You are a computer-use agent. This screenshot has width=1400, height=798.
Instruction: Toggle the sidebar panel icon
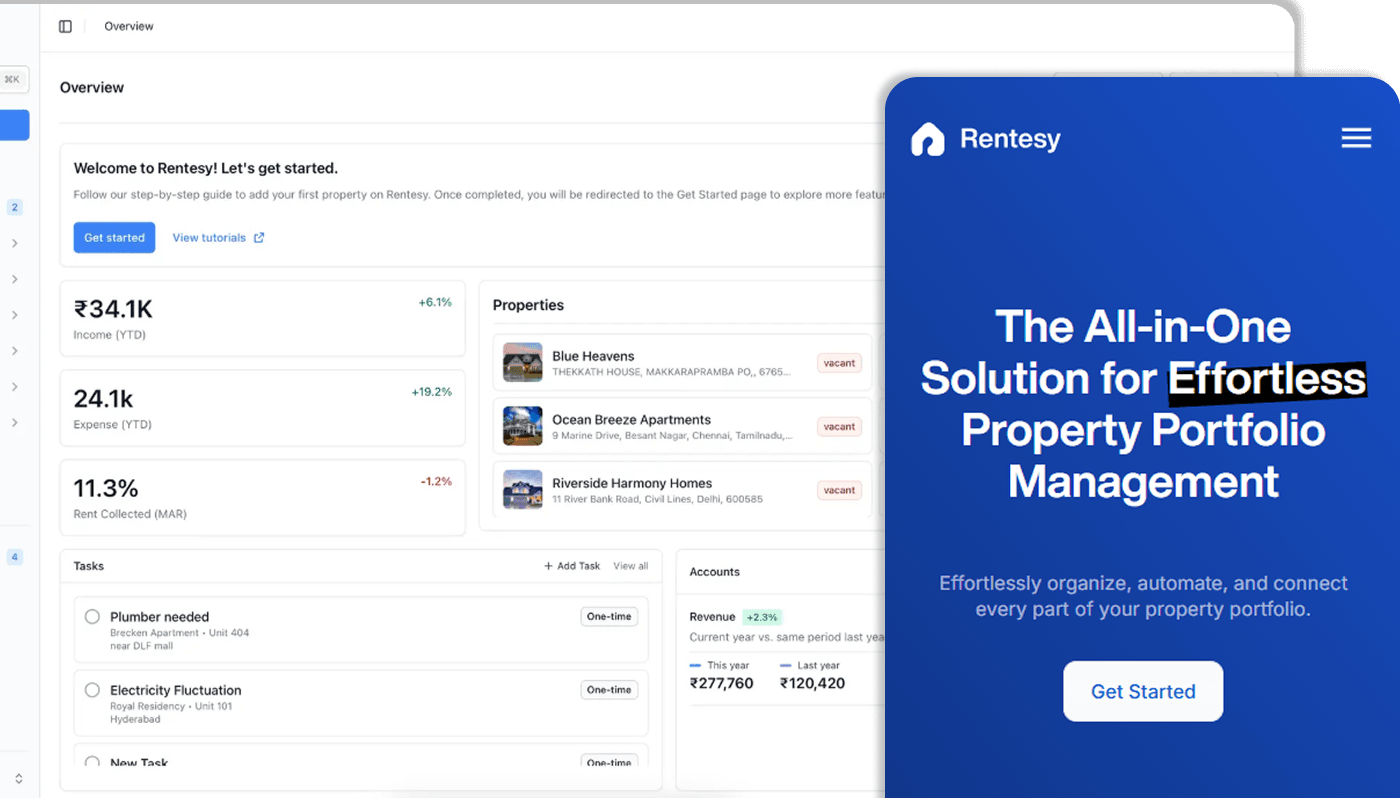point(65,27)
